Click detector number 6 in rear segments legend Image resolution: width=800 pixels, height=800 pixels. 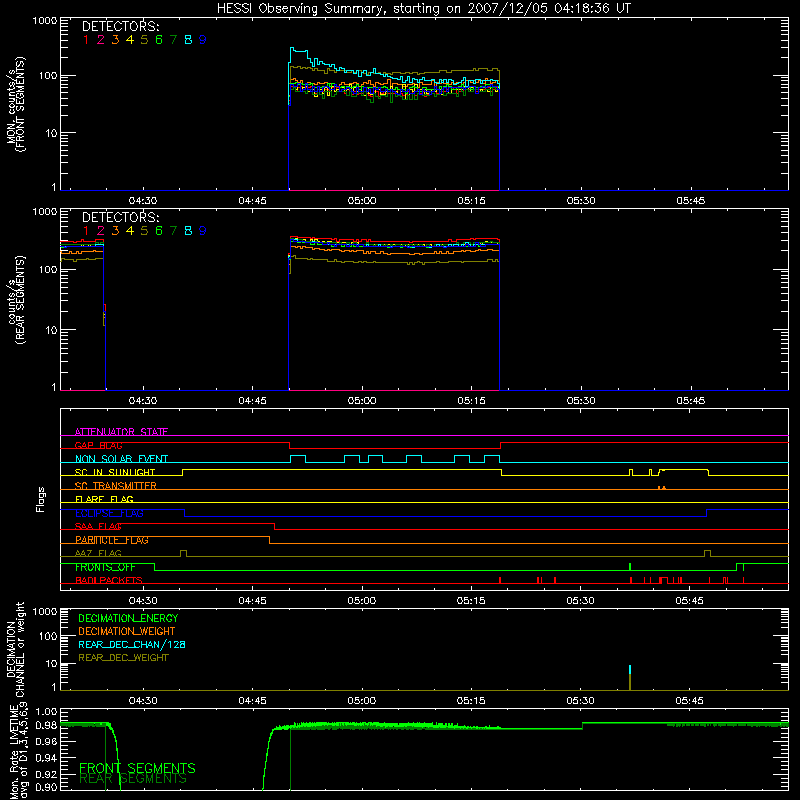coord(159,231)
